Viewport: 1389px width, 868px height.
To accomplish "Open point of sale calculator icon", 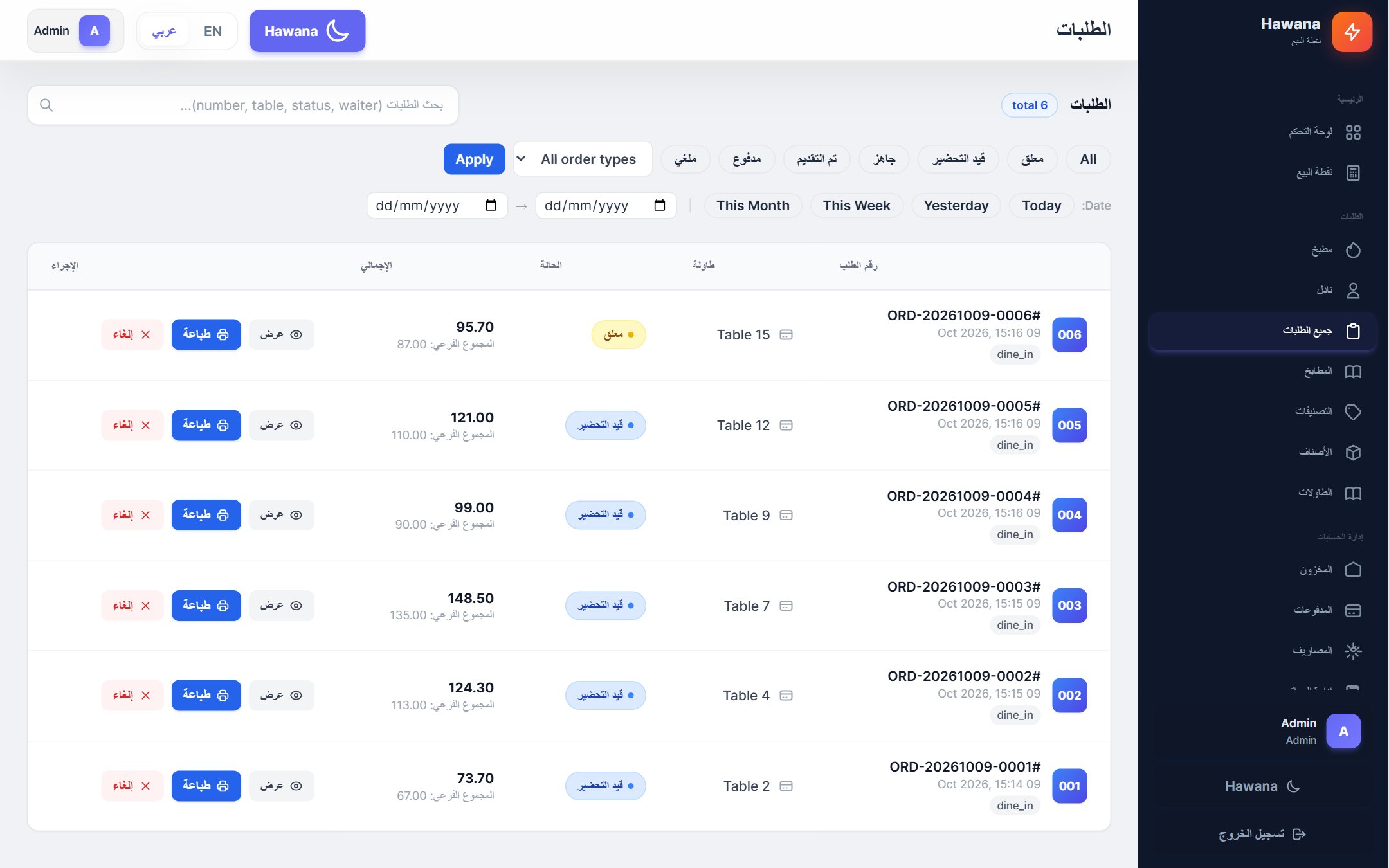I will pyautogui.click(x=1353, y=172).
